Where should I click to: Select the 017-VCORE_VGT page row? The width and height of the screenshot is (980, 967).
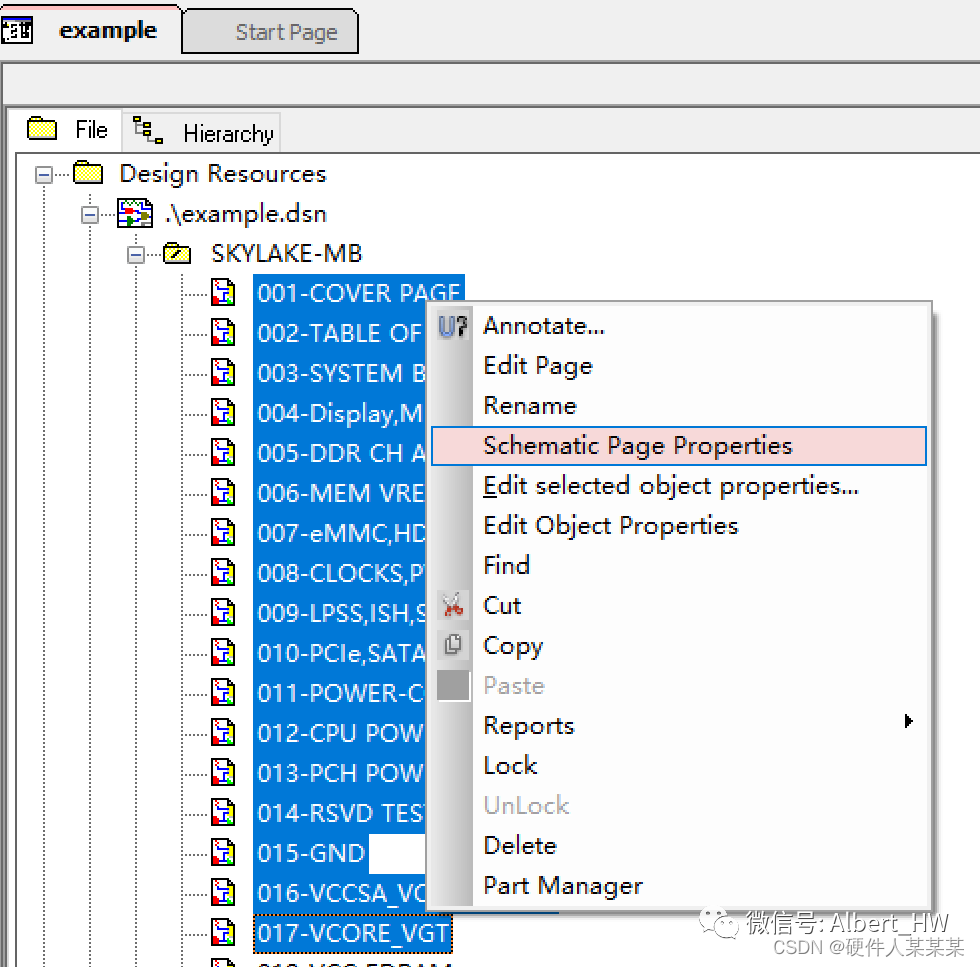click(352, 933)
